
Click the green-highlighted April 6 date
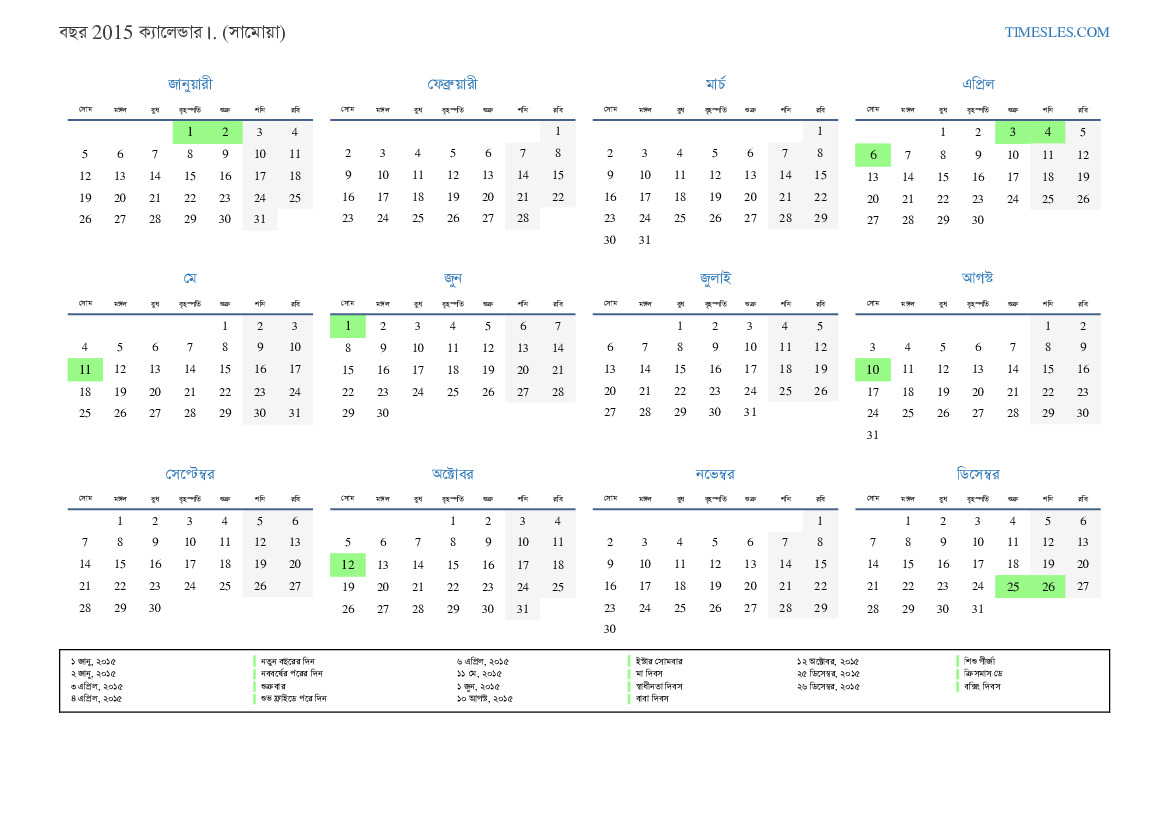872,155
